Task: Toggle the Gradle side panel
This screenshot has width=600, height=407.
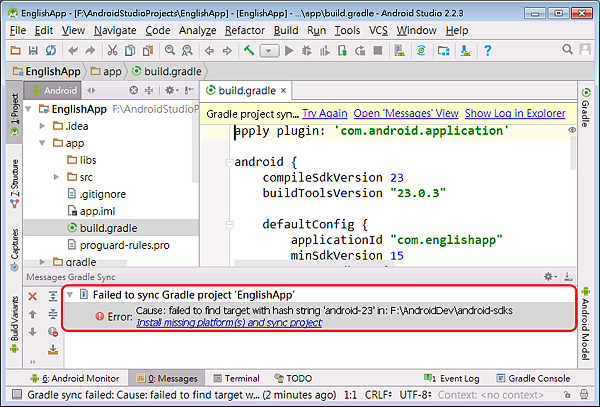Action: tap(585, 107)
